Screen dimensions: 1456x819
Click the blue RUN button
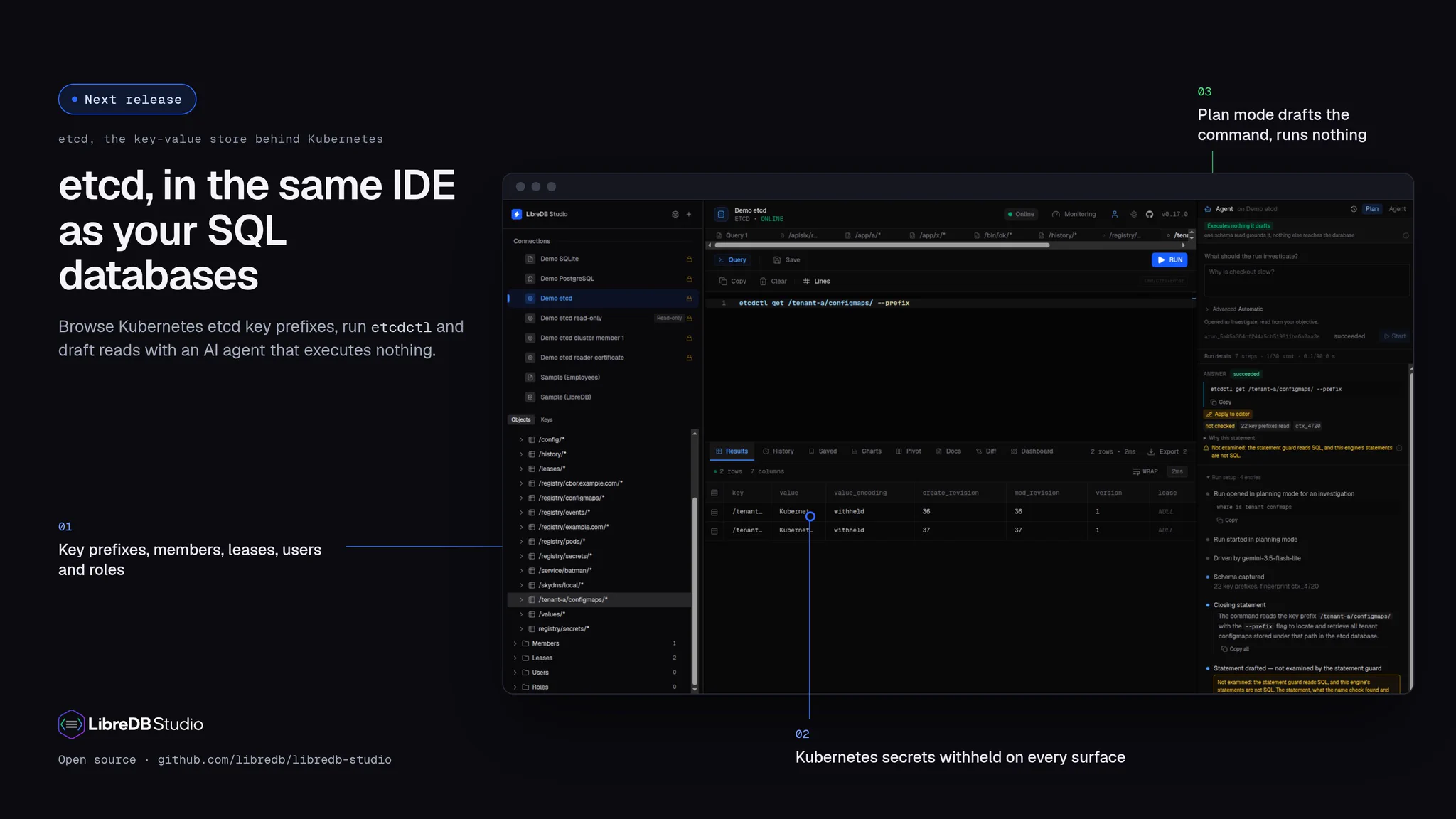1169,260
